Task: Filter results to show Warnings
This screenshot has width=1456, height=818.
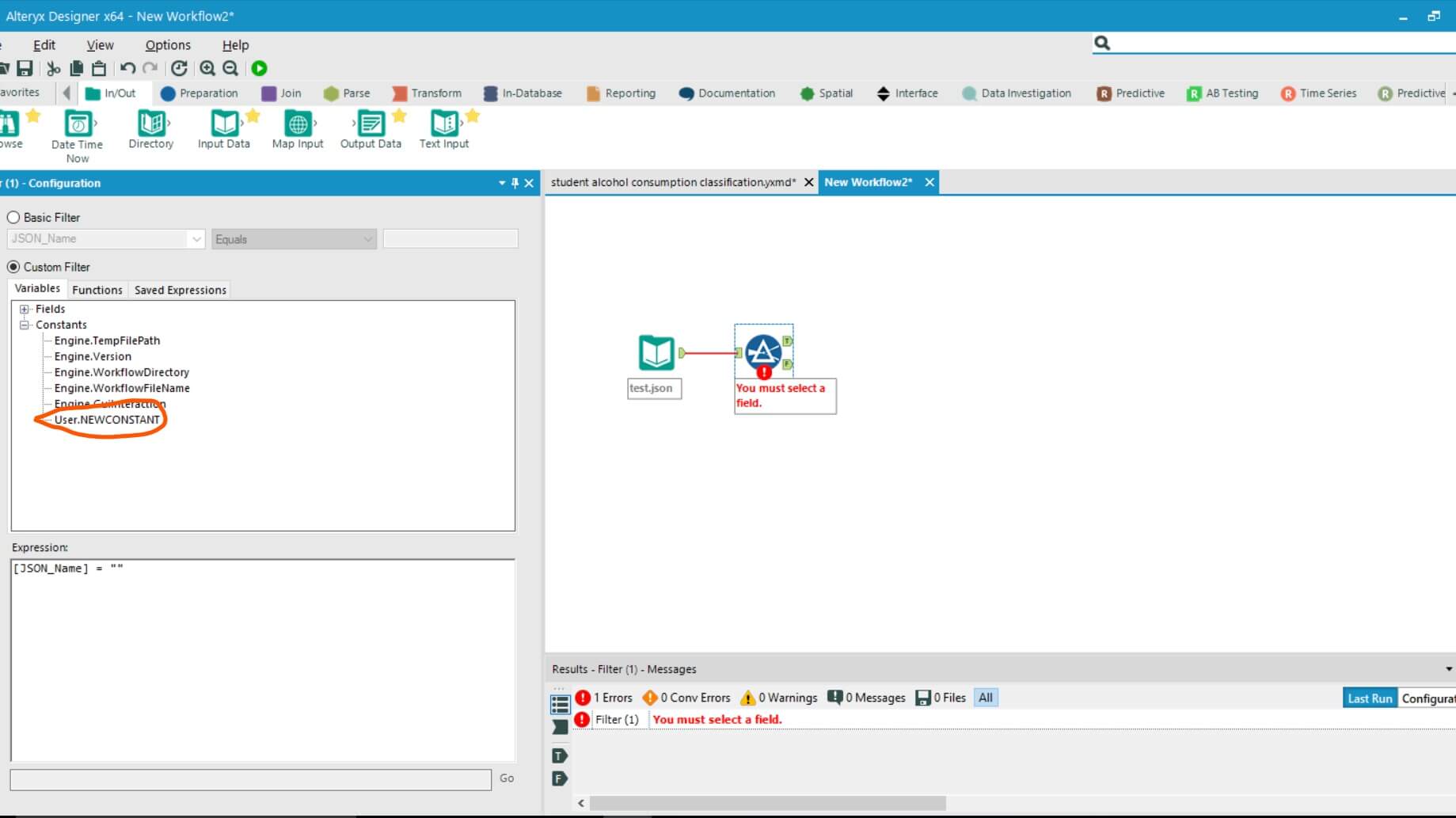Action: tap(778, 698)
